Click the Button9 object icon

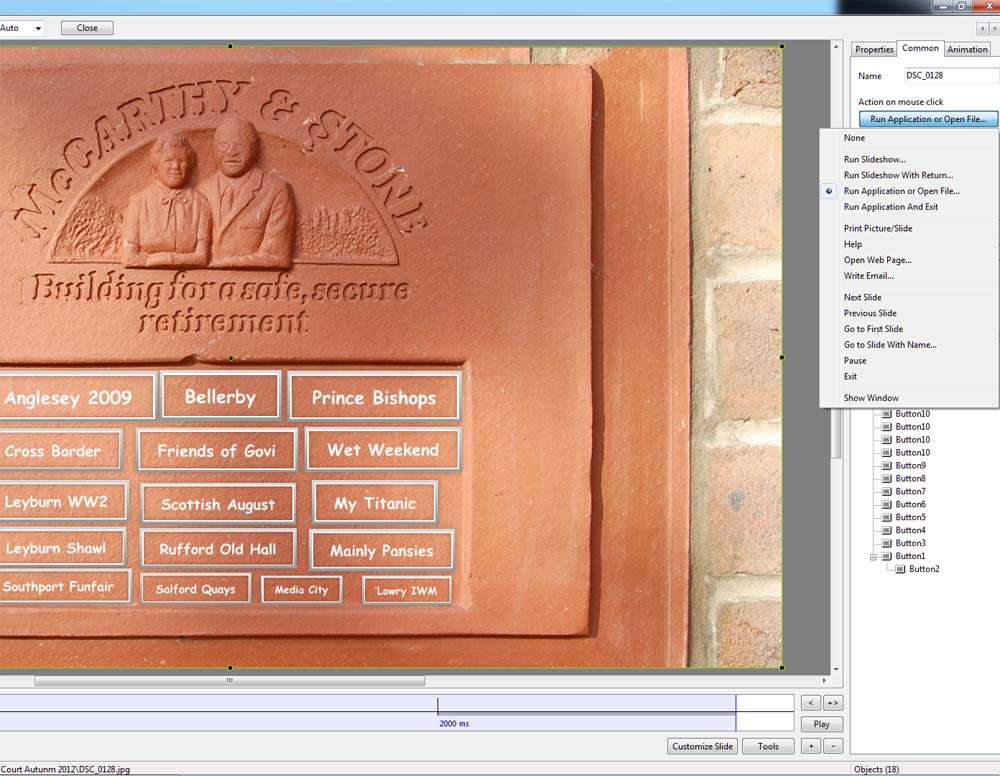click(886, 466)
